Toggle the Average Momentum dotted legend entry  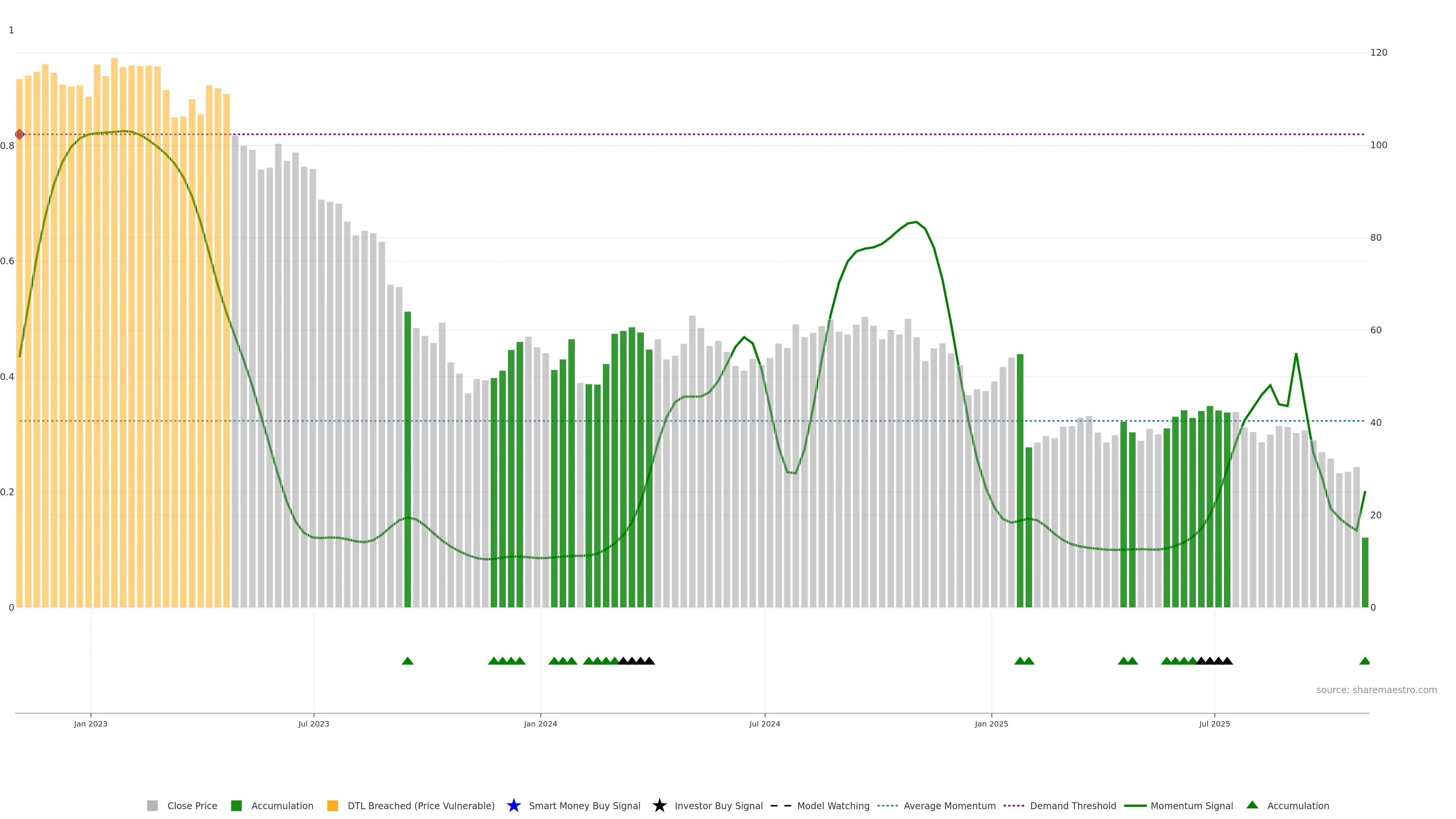[887, 805]
